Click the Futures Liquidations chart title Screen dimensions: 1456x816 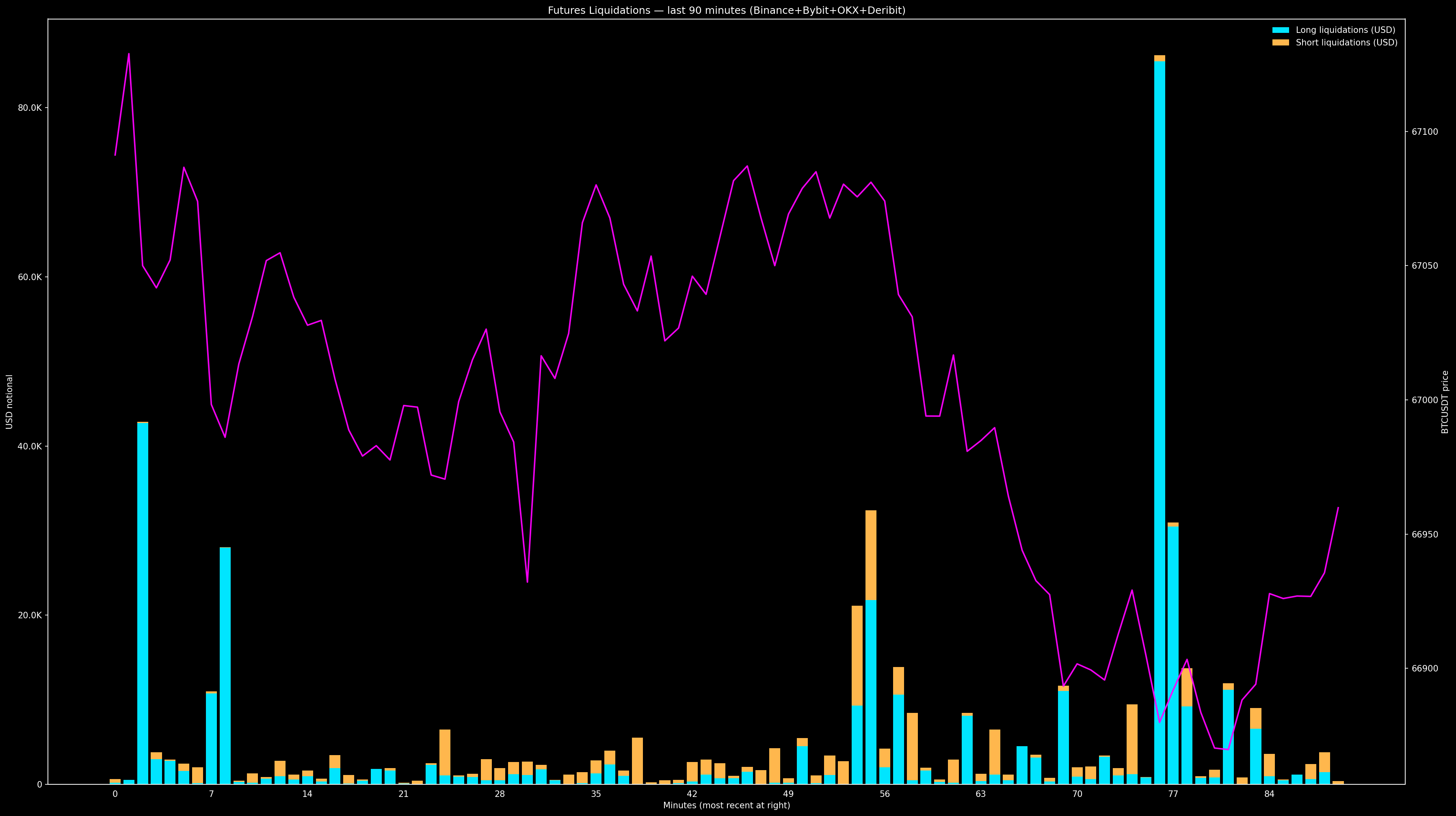(x=726, y=10)
